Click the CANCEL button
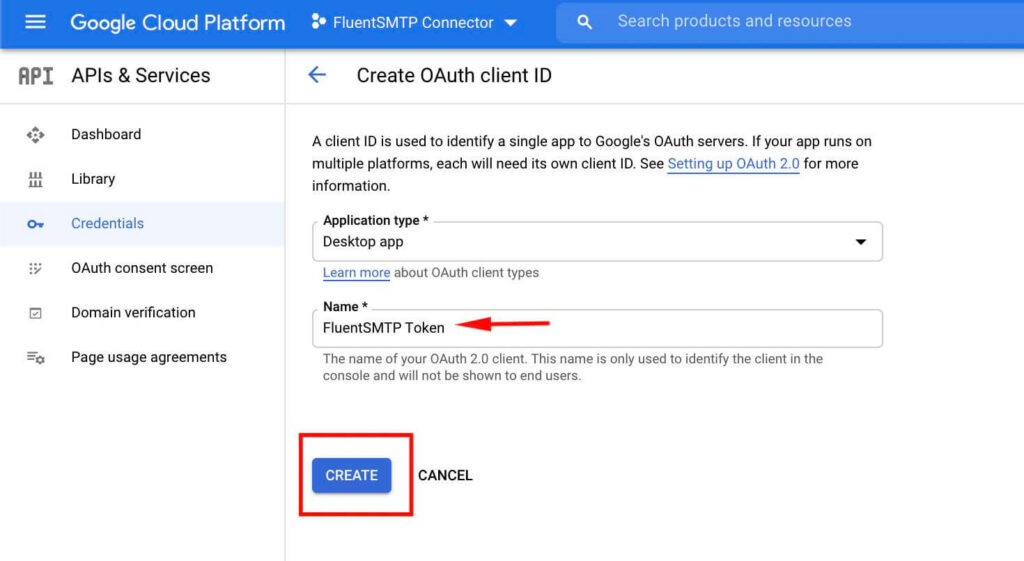The width and height of the screenshot is (1024, 561). [445, 475]
